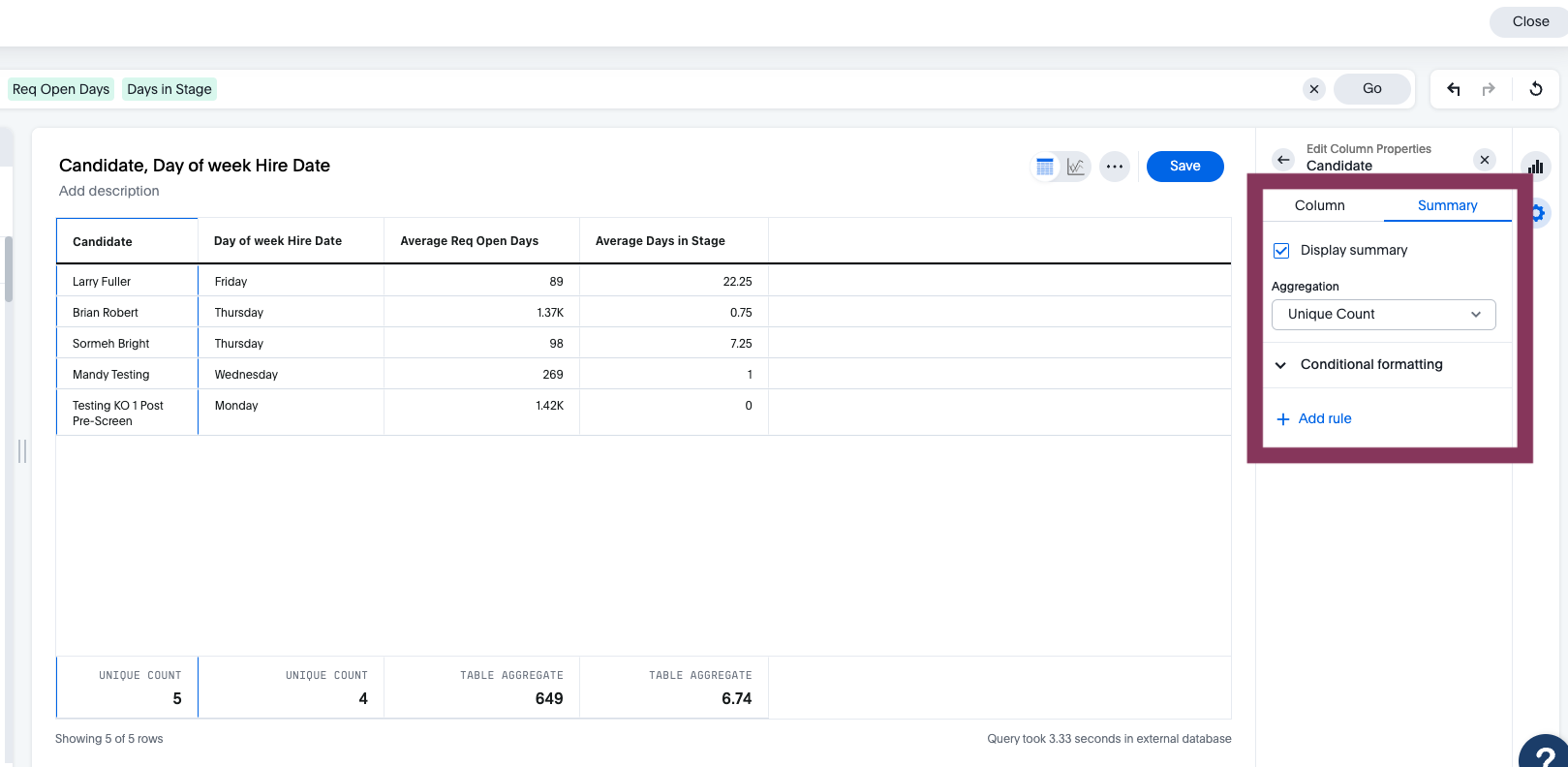Add a conditional formatting rule
The width and height of the screenshot is (1568, 767).
[x=1325, y=419]
